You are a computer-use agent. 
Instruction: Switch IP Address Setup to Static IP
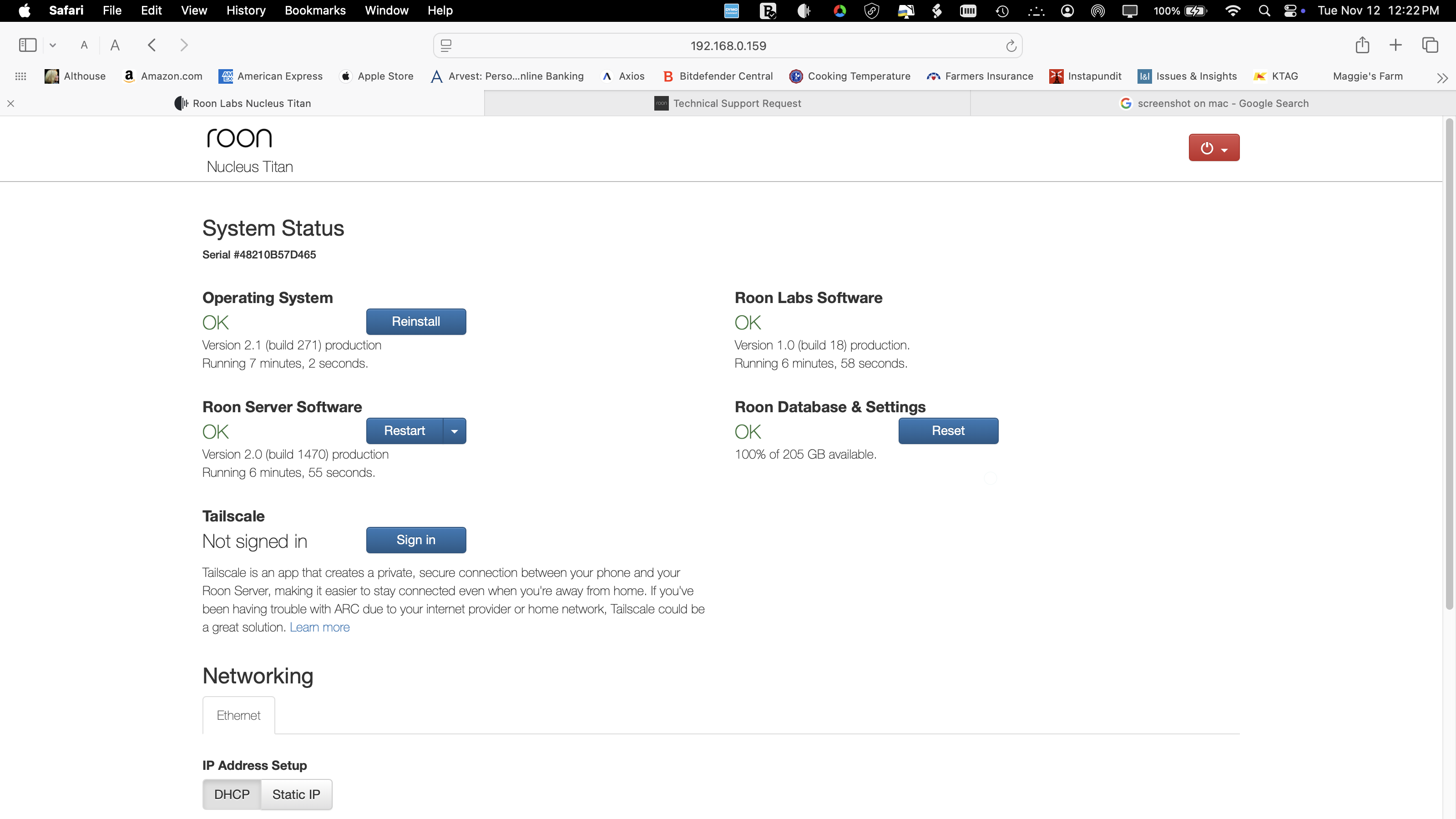pyautogui.click(x=296, y=794)
